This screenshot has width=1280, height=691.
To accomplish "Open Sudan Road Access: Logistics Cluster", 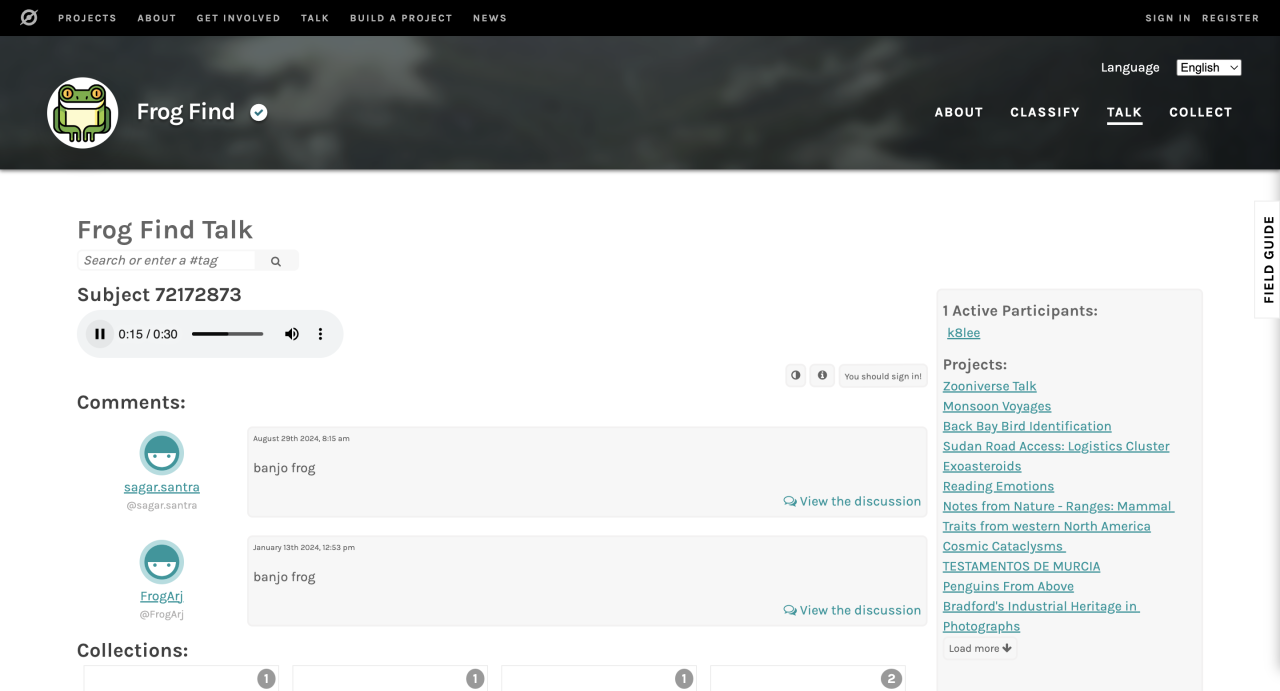I will coord(1056,446).
